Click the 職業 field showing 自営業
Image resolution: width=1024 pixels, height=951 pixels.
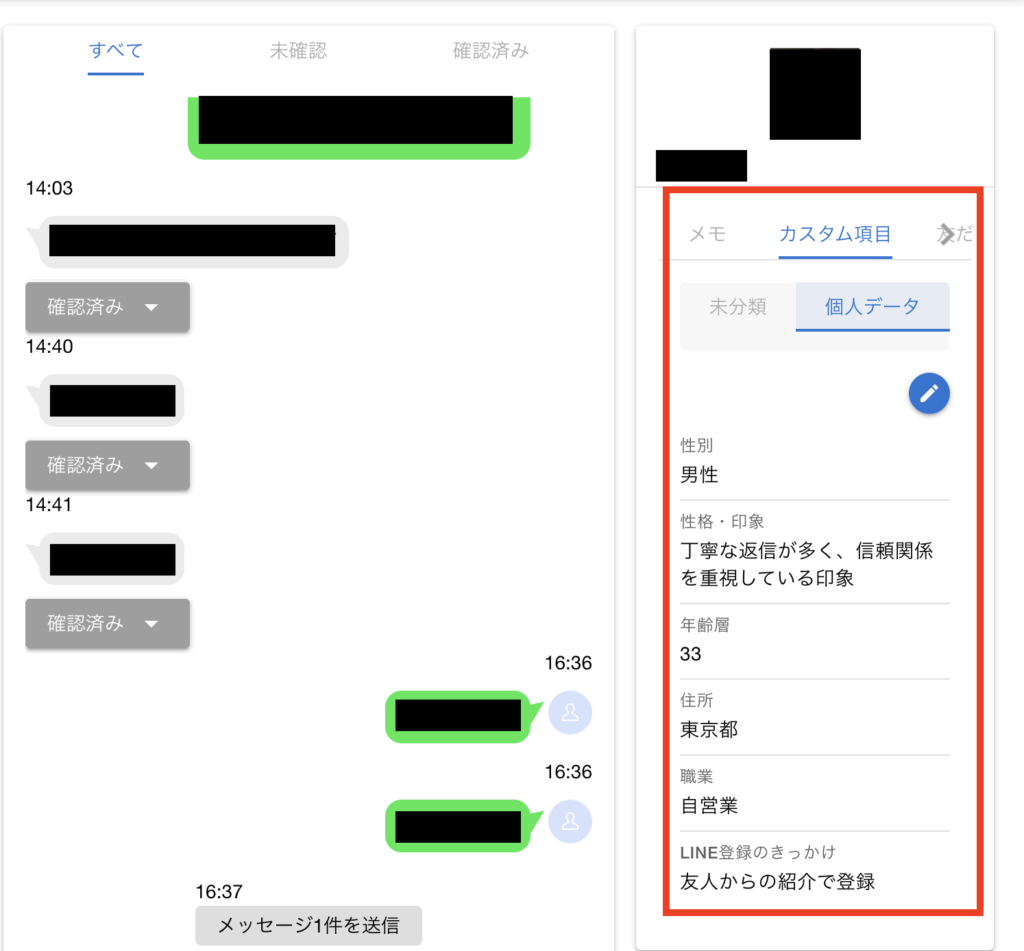pyautogui.click(x=814, y=793)
